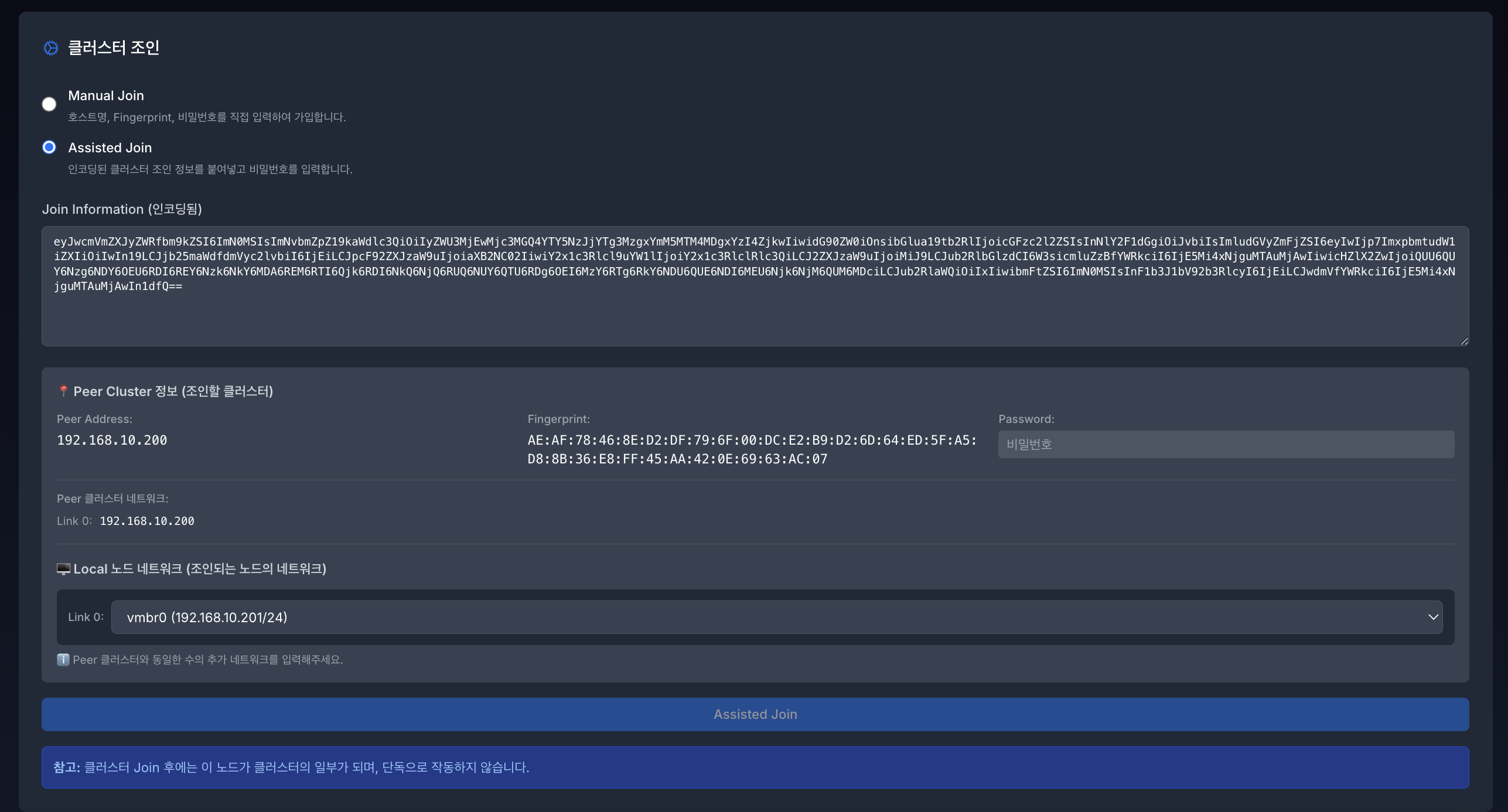
Task: Click the Assisted Join option label text
Action: tap(110, 148)
